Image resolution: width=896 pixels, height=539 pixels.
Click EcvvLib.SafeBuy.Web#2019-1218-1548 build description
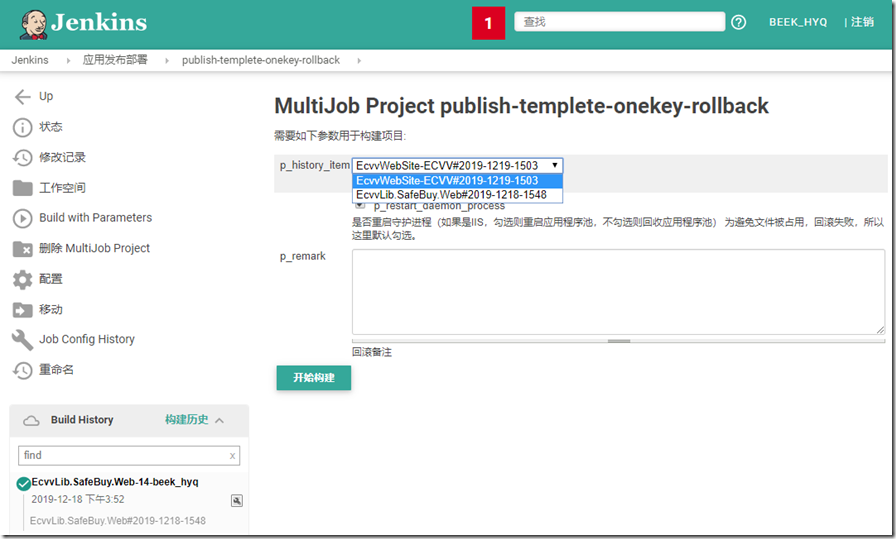click(x=118, y=521)
